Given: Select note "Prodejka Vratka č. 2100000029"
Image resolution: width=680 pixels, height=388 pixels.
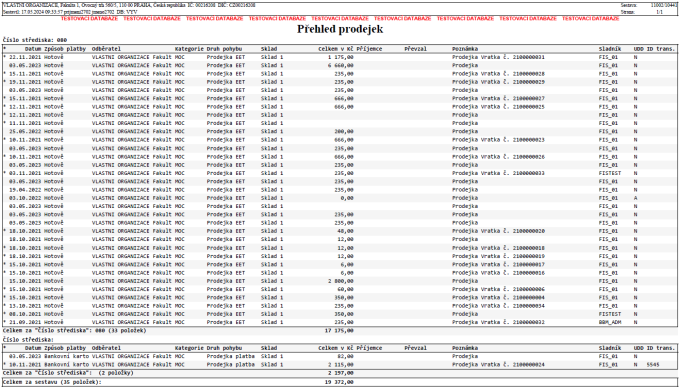Looking at the screenshot, I should pyautogui.click(x=498, y=82).
